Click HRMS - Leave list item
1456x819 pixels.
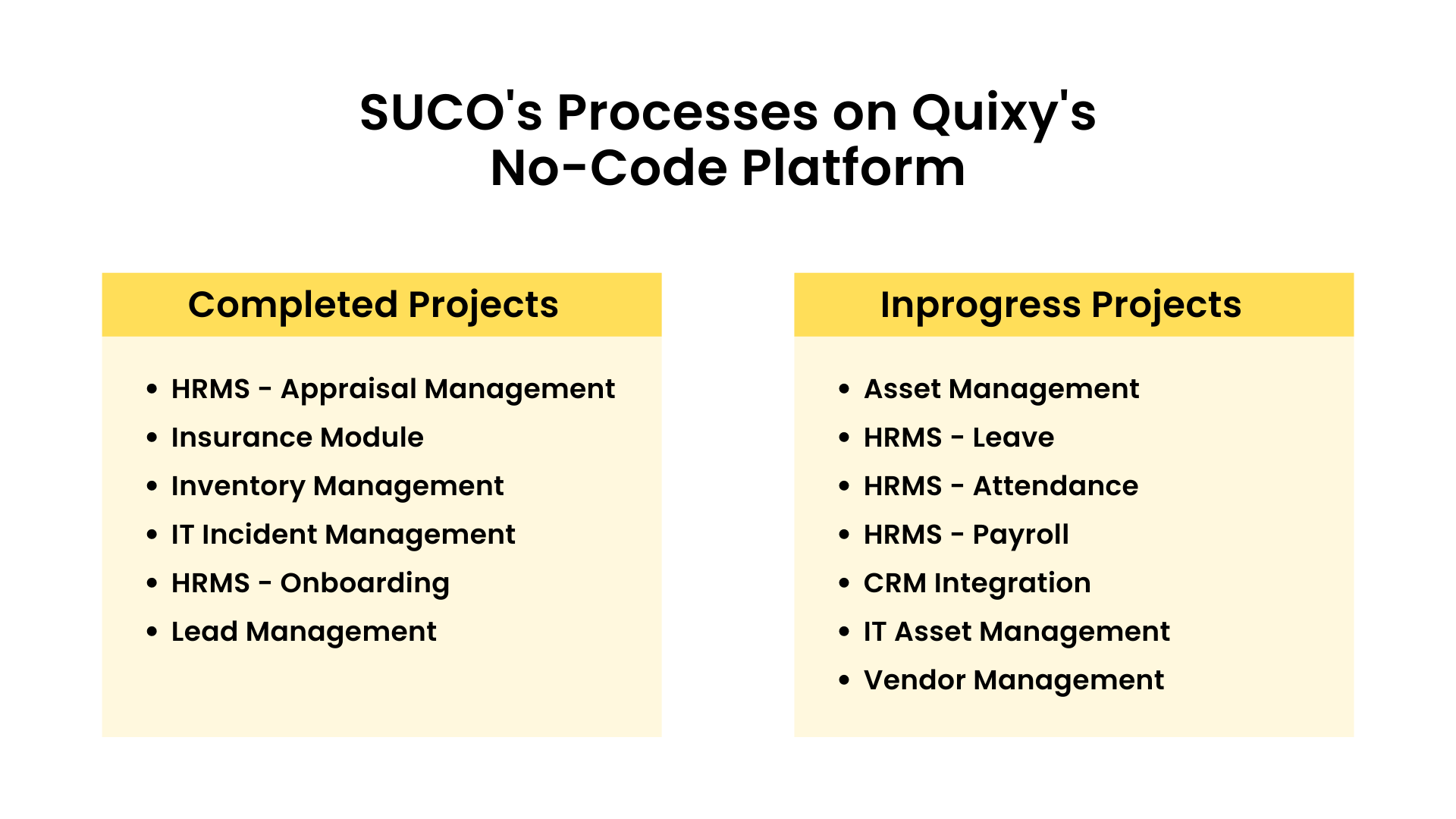(958, 436)
